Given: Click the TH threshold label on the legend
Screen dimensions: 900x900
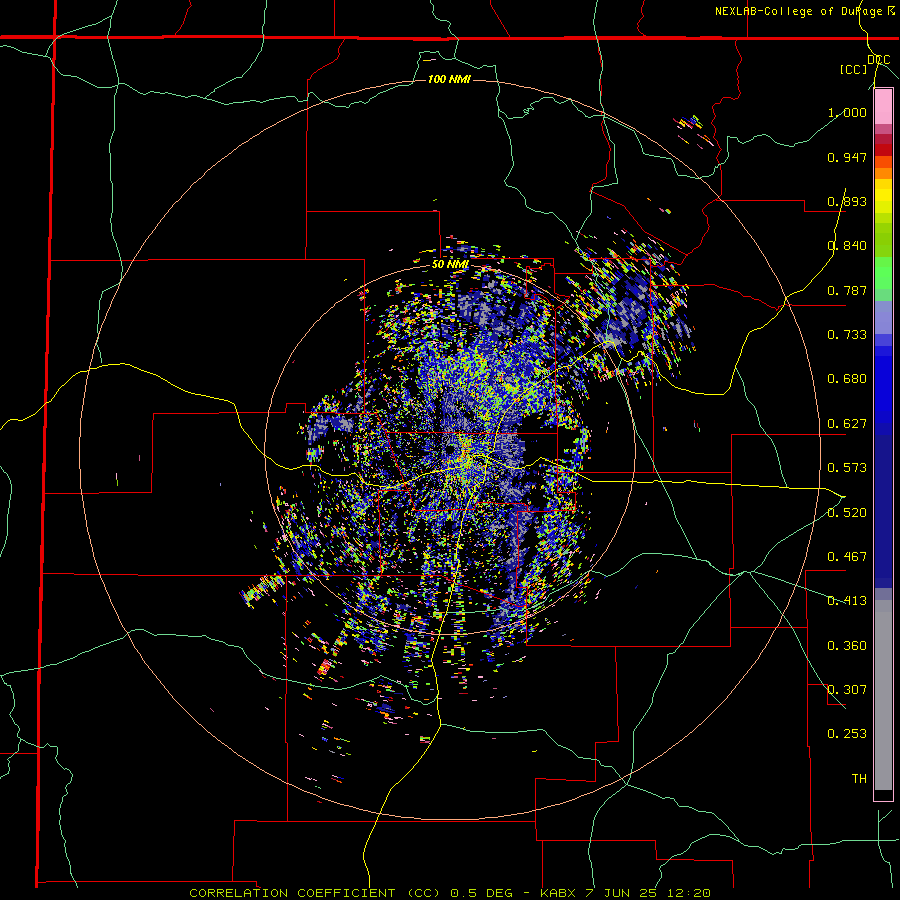Looking at the screenshot, I should coord(859,779).
